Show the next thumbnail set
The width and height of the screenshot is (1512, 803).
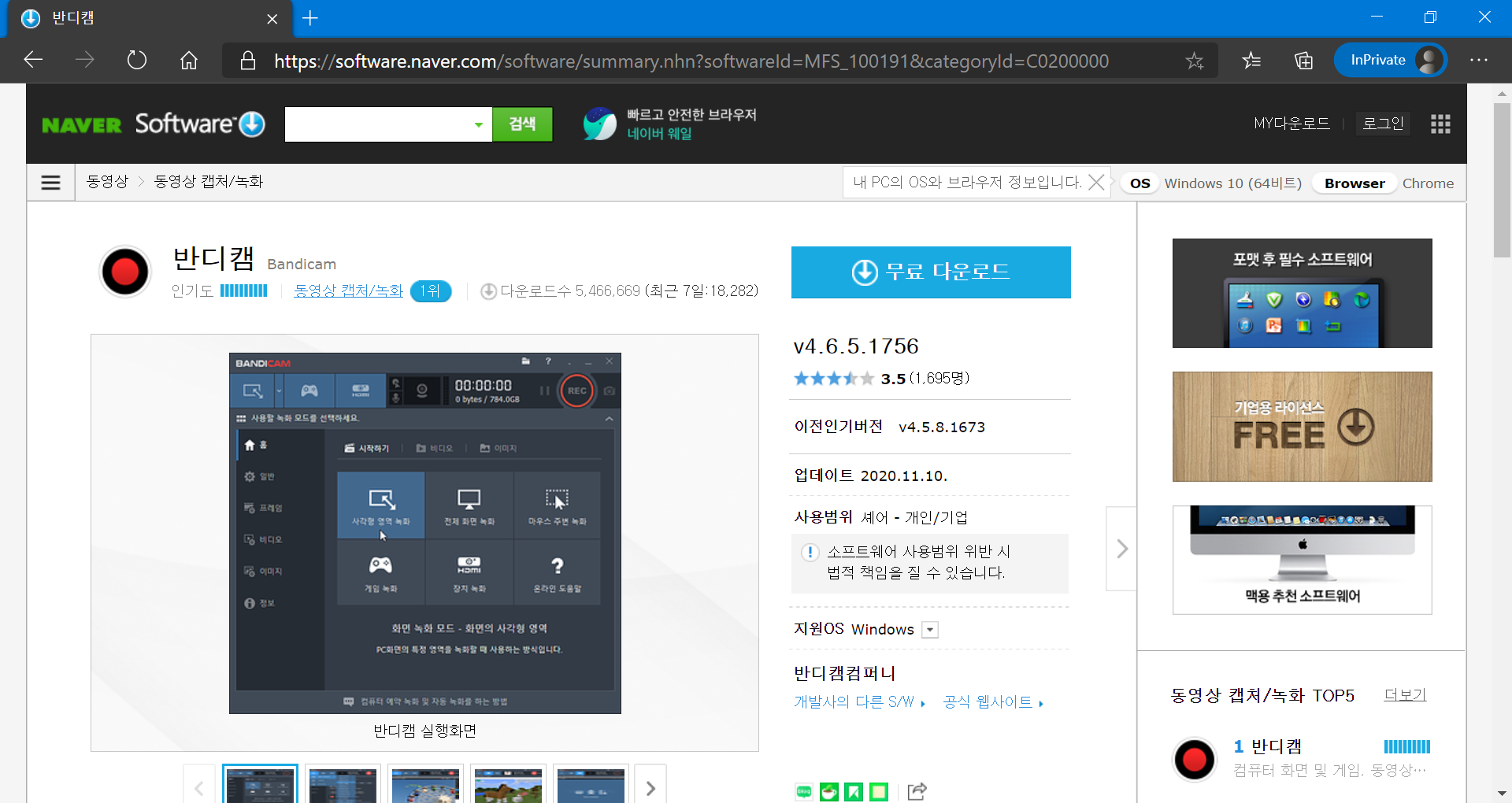click(650, 787)
